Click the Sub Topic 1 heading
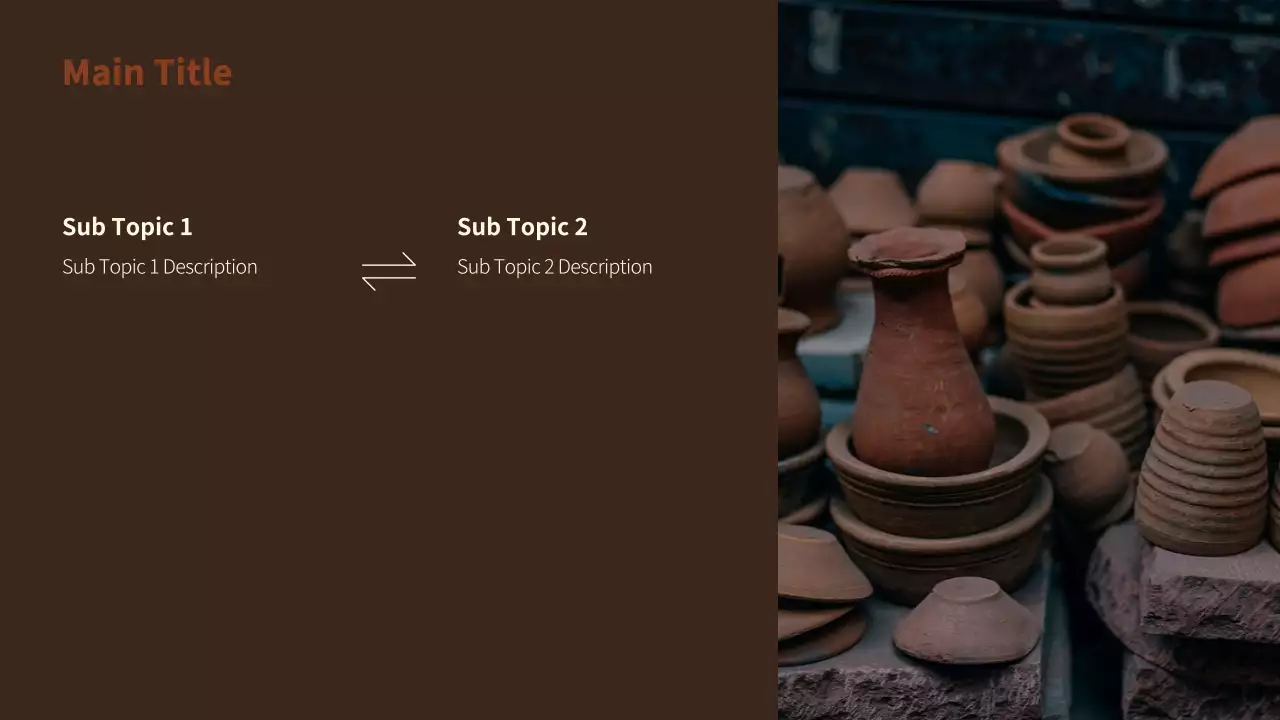The image size is (1280, 720). coord(127,227)
